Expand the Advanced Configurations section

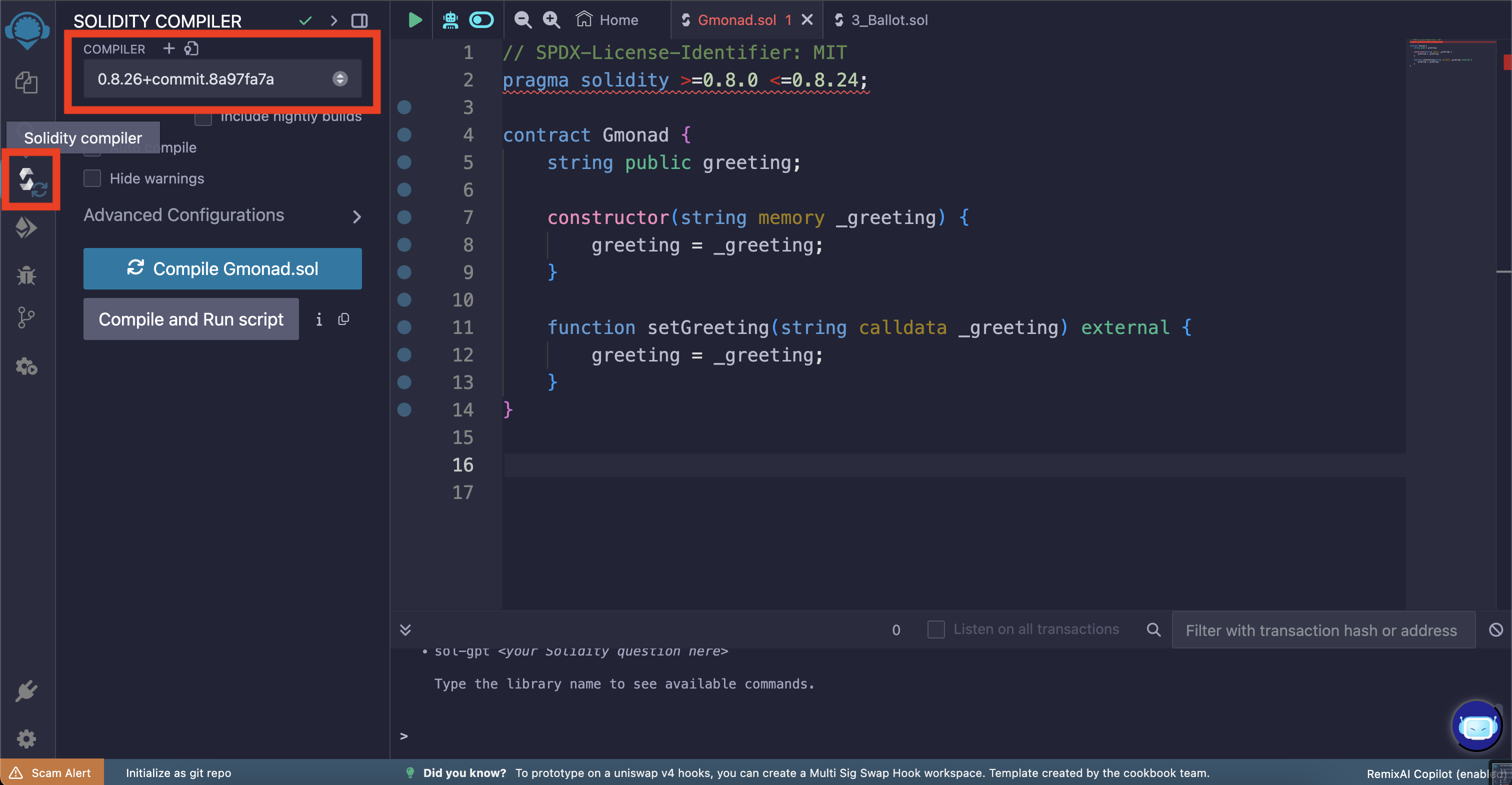222,215
